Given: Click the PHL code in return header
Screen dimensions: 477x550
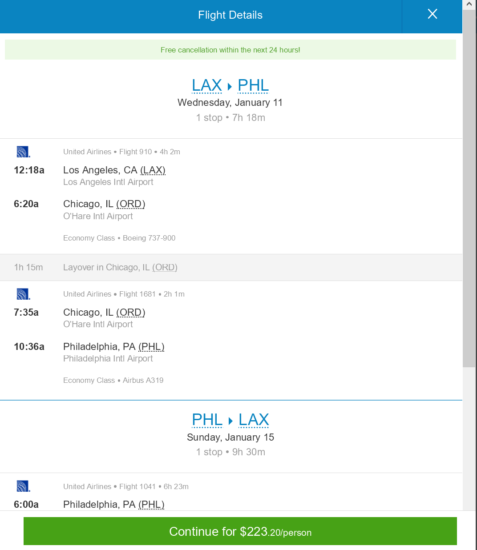Looking at the screenshot, I should coord(207,420).
